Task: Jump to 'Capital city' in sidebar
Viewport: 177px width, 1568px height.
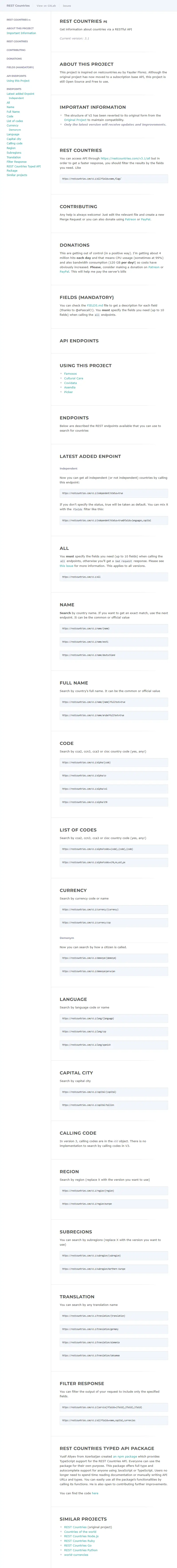Action: 14,139
